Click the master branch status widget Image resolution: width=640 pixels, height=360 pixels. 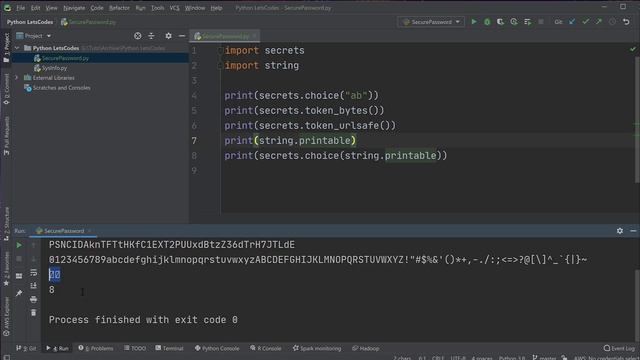(x=544, y=358)
